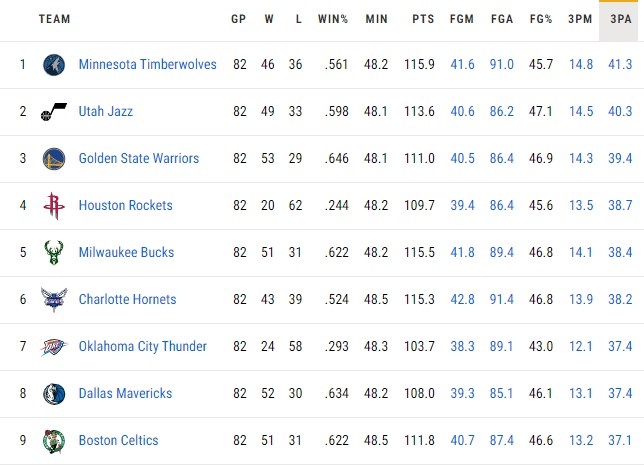Image resolution: width=644 pixels, height=466 pixels.
Task: Click the Milwaukee Bucks logo icon
Action: pyautogui.click(x=53, y=253)
